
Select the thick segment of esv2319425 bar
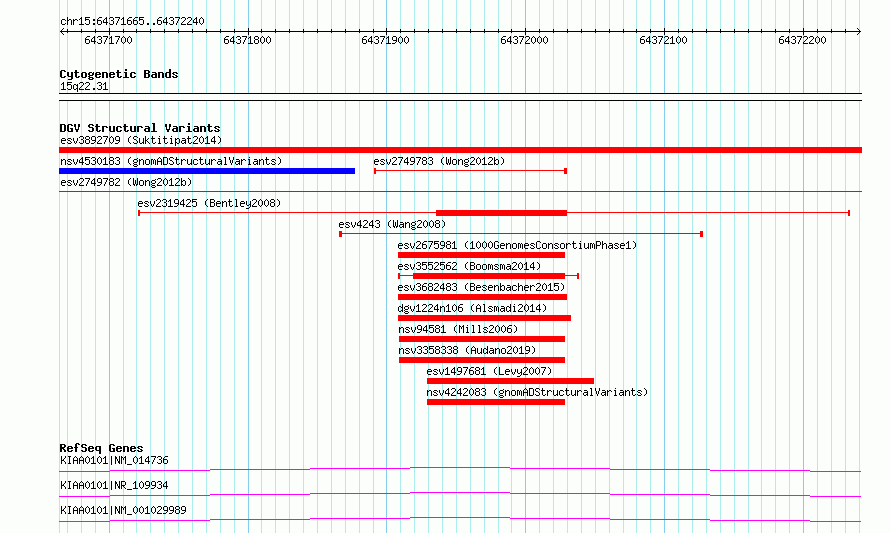coord(501,213)
